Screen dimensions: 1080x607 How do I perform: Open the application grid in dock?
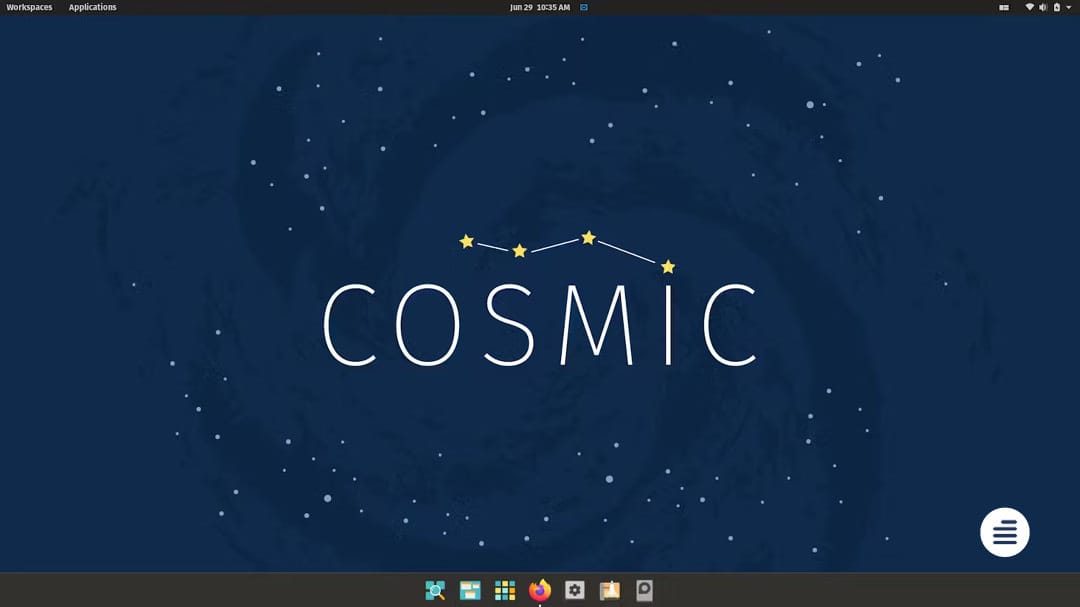(x=505, y=590)
